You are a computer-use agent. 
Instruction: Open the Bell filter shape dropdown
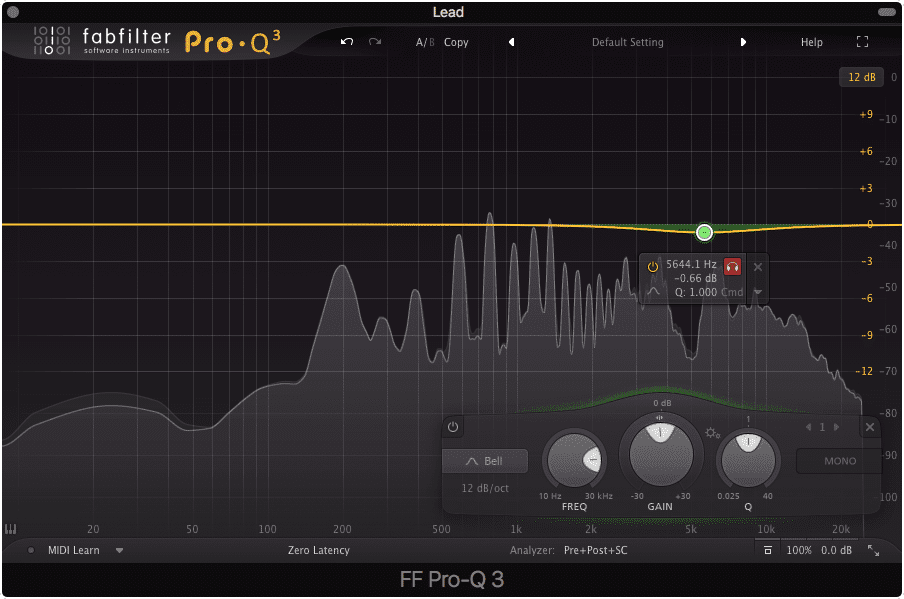[x=485, y=461]
